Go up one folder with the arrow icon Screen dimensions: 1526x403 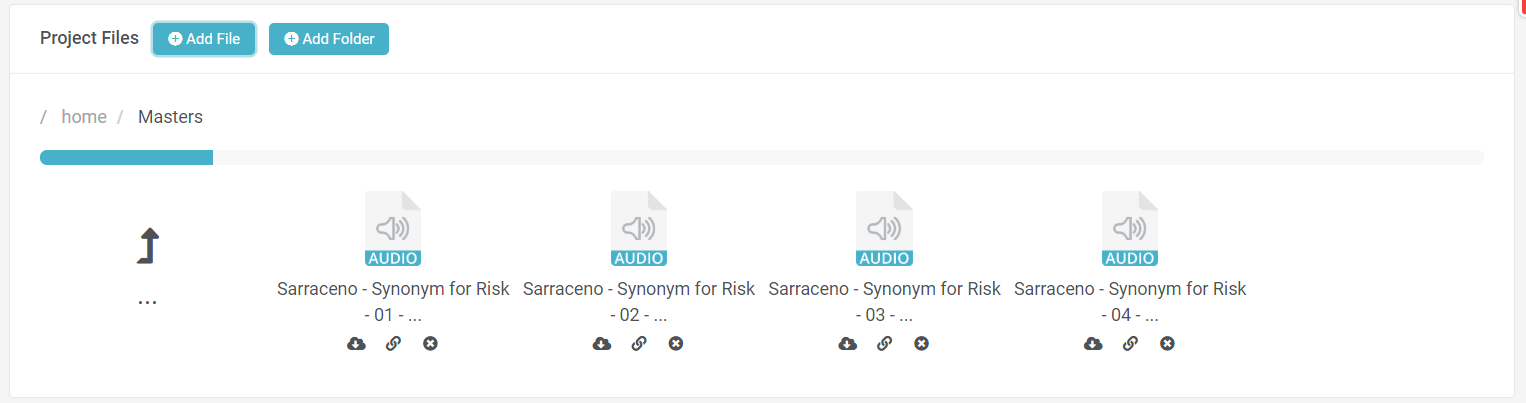(x=148, y=246)
